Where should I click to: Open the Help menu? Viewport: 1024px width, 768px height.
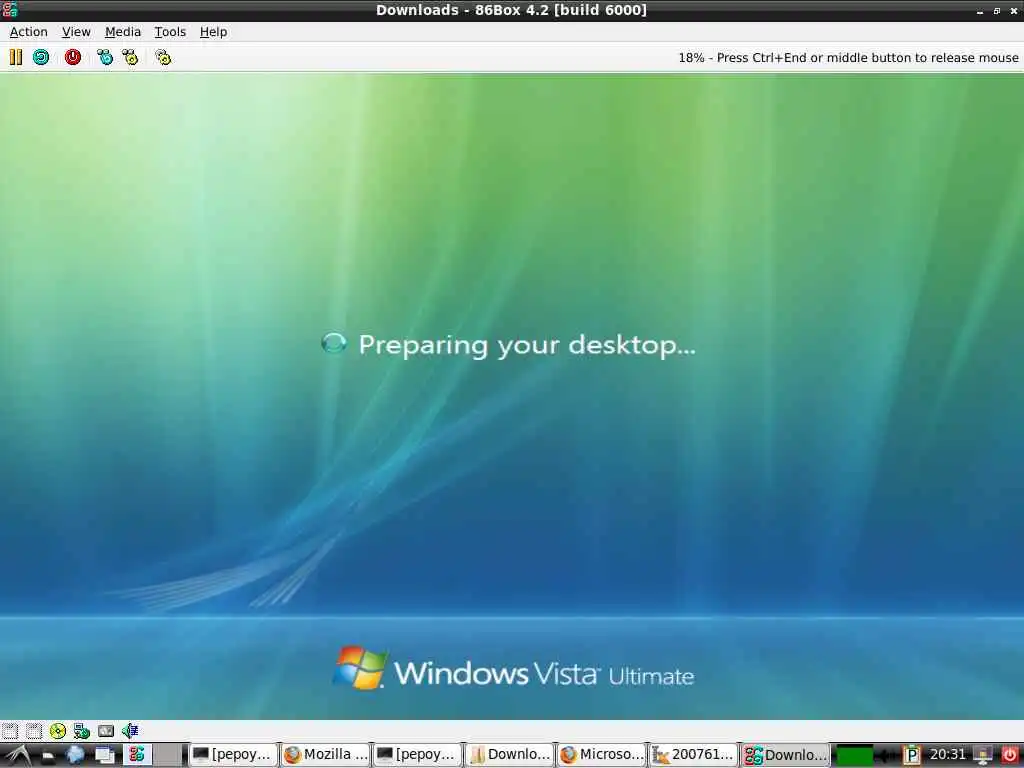[214, 31]
